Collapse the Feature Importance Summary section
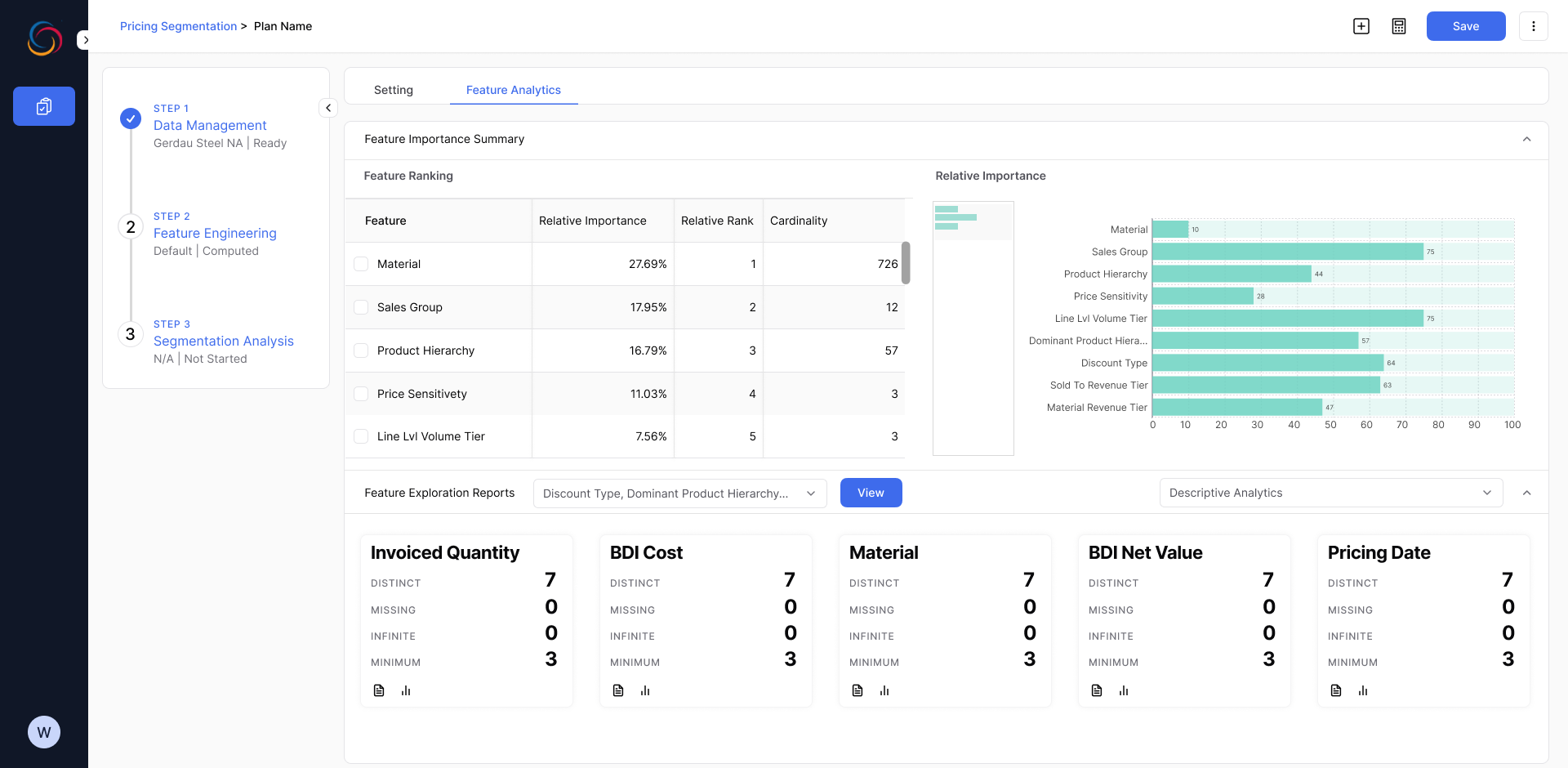 (1526, 140)
